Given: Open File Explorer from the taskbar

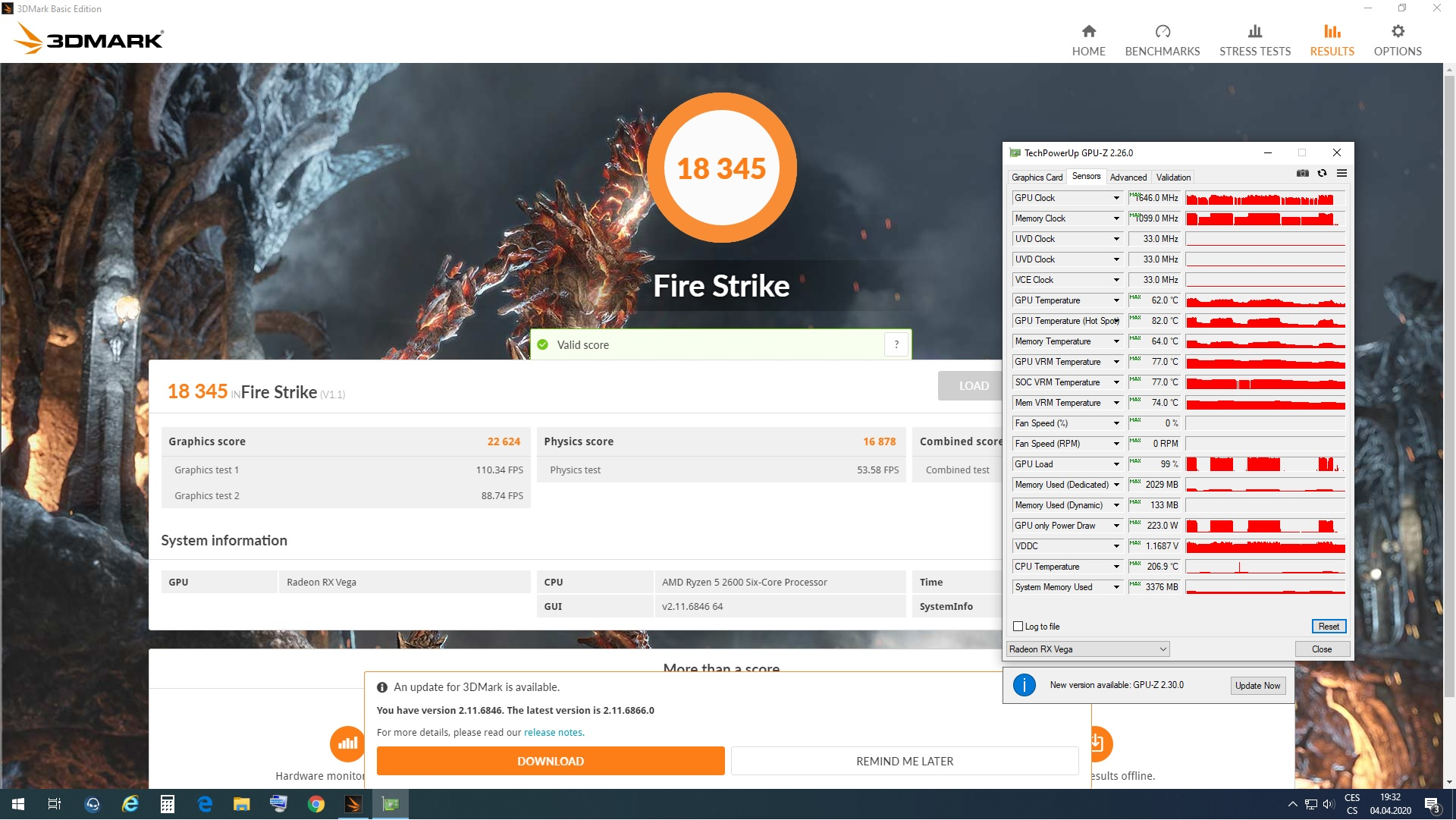Looking at the screenshot, I should point(242,804).
